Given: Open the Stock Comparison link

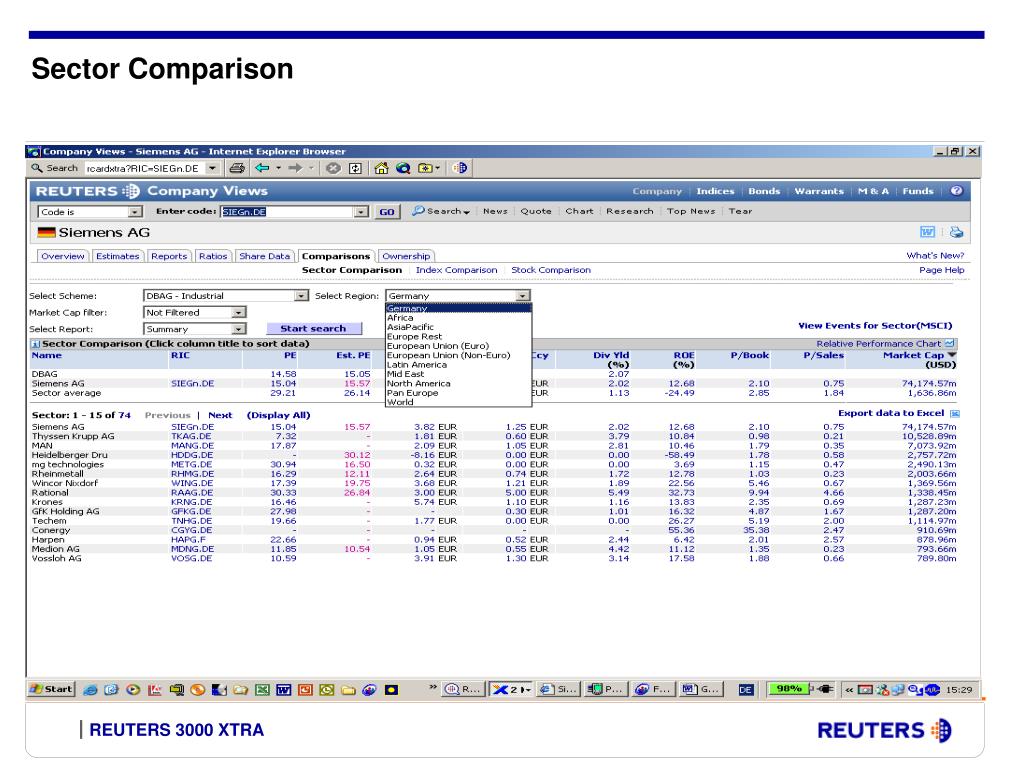Looking at the screenshot, I should click(551, 270).
